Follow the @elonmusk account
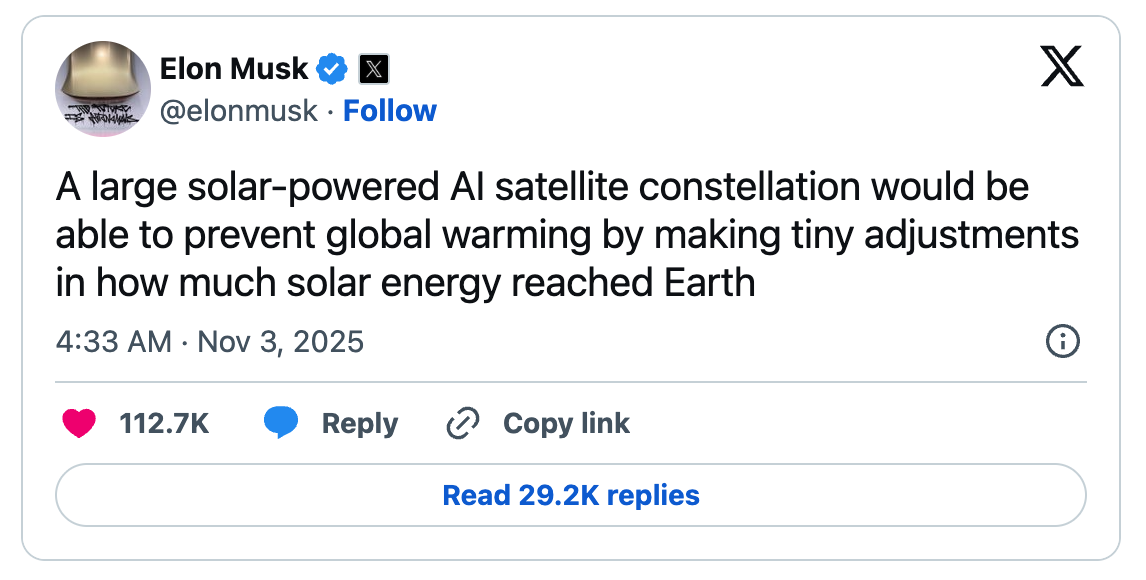 (390, 111)
